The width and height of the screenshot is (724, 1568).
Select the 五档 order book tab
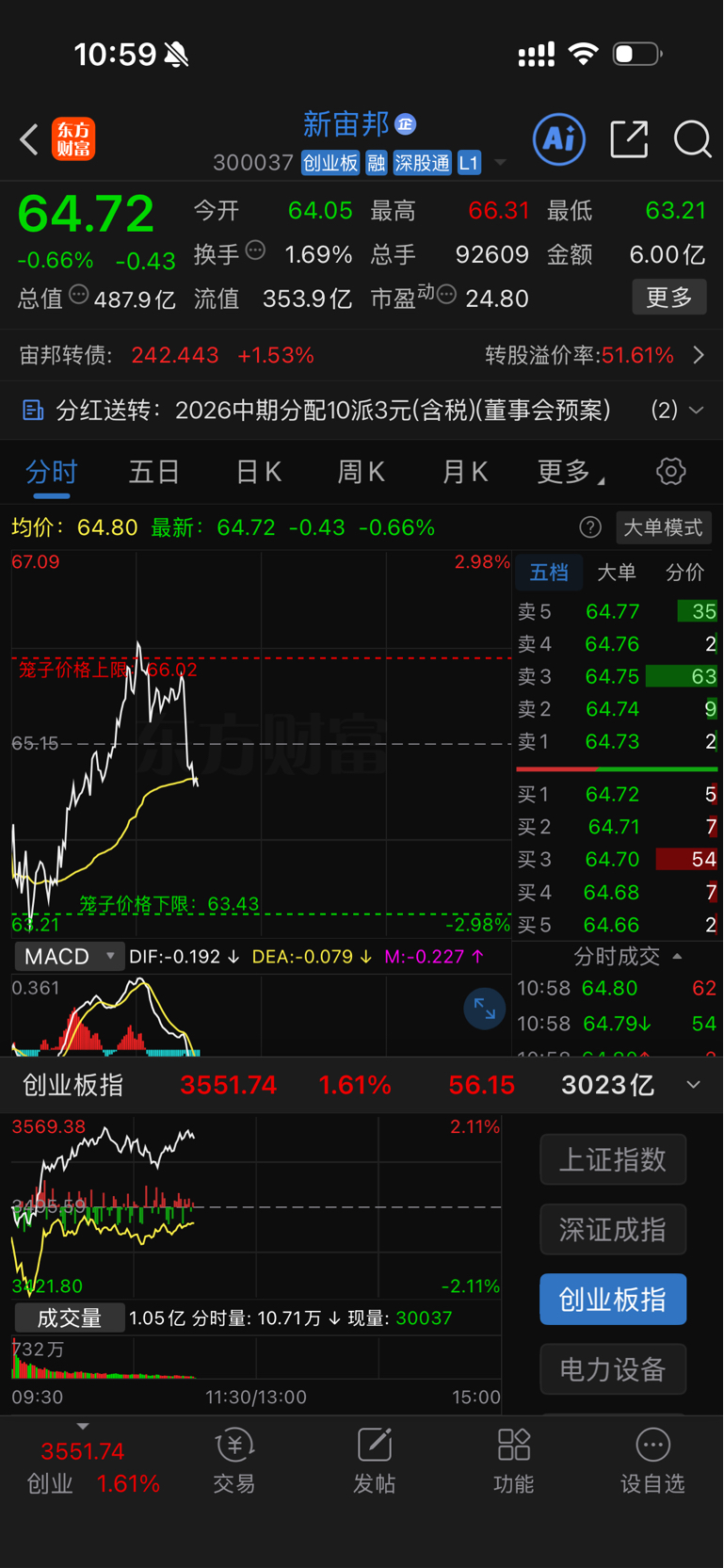(x=549, y=573)
